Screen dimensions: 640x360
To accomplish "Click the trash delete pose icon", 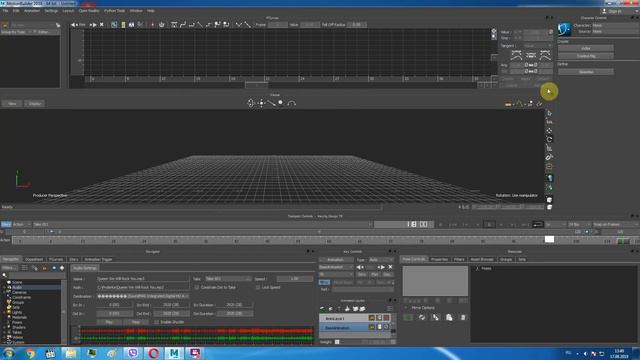I will click(463, 317).
